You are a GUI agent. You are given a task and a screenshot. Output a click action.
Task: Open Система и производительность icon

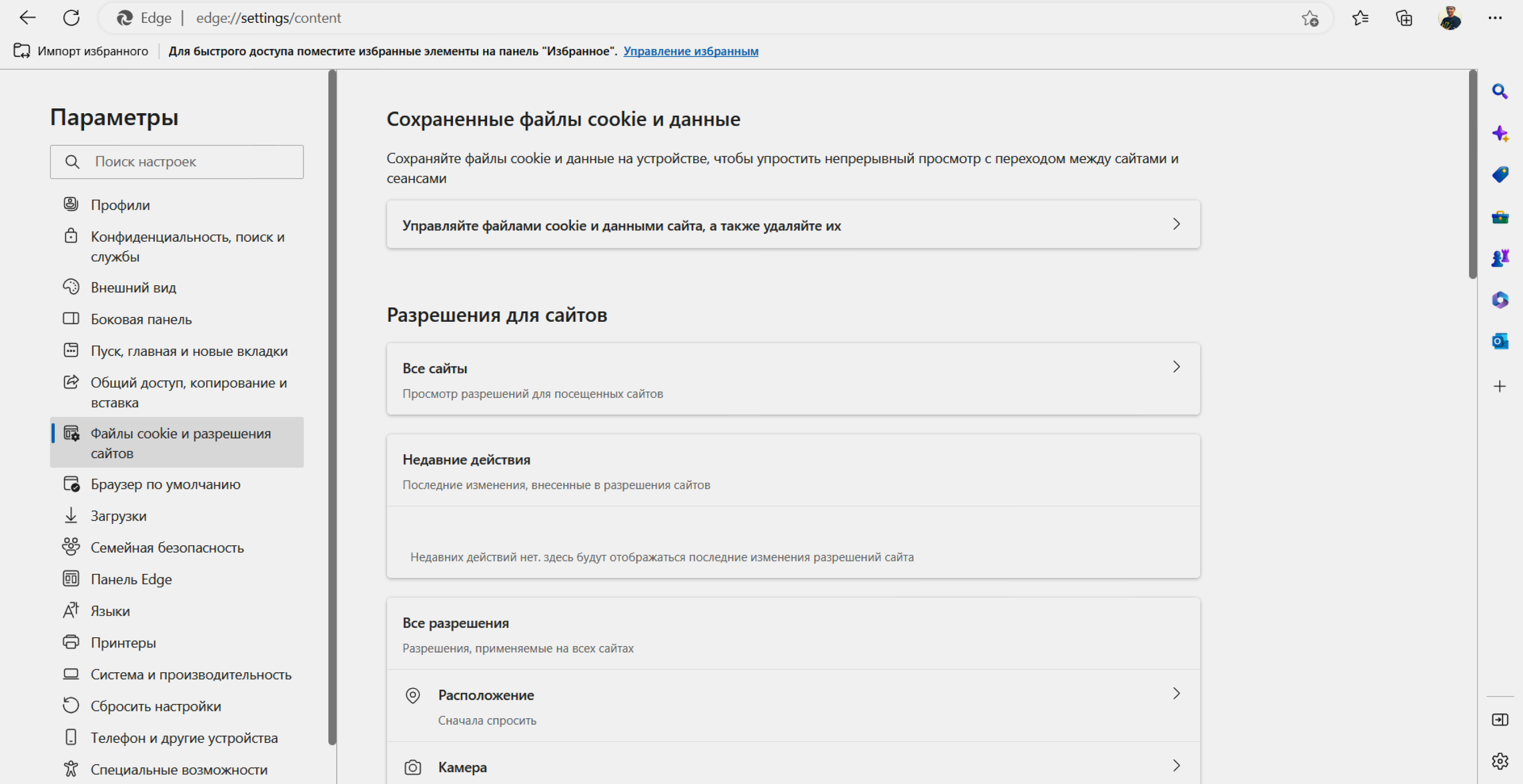click(x=71, y=674)
